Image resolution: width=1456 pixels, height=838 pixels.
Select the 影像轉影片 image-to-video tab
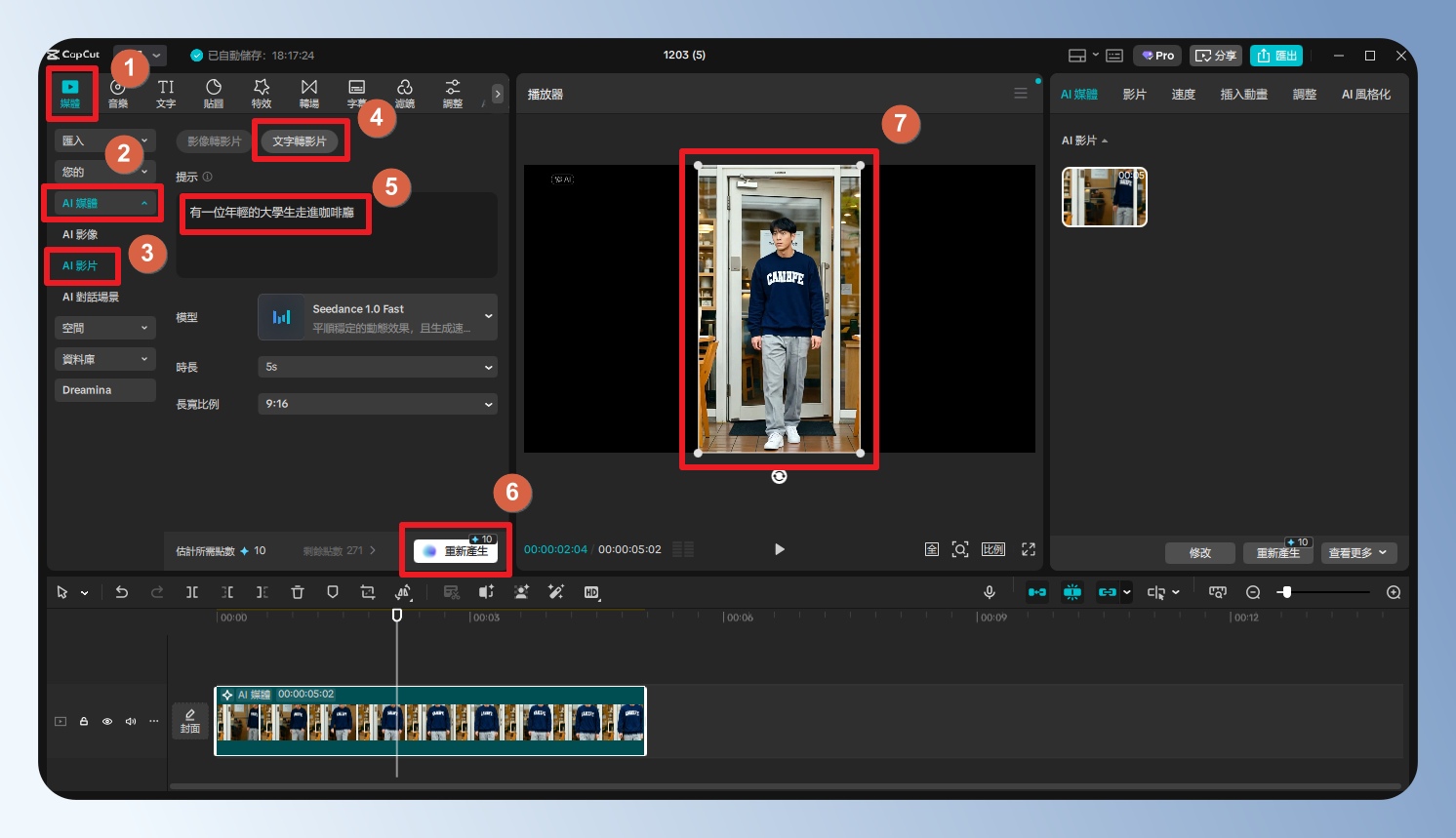(x=215, y=141)
